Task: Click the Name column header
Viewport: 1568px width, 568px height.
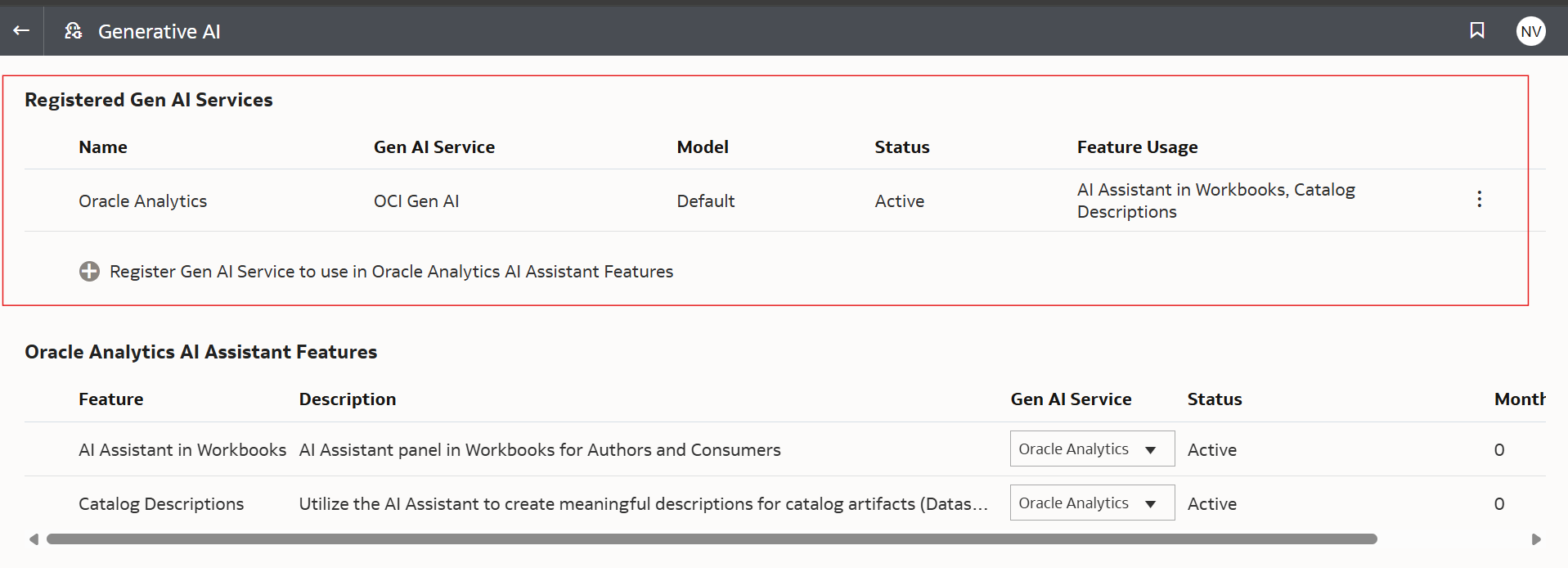Action: [103, 147]
